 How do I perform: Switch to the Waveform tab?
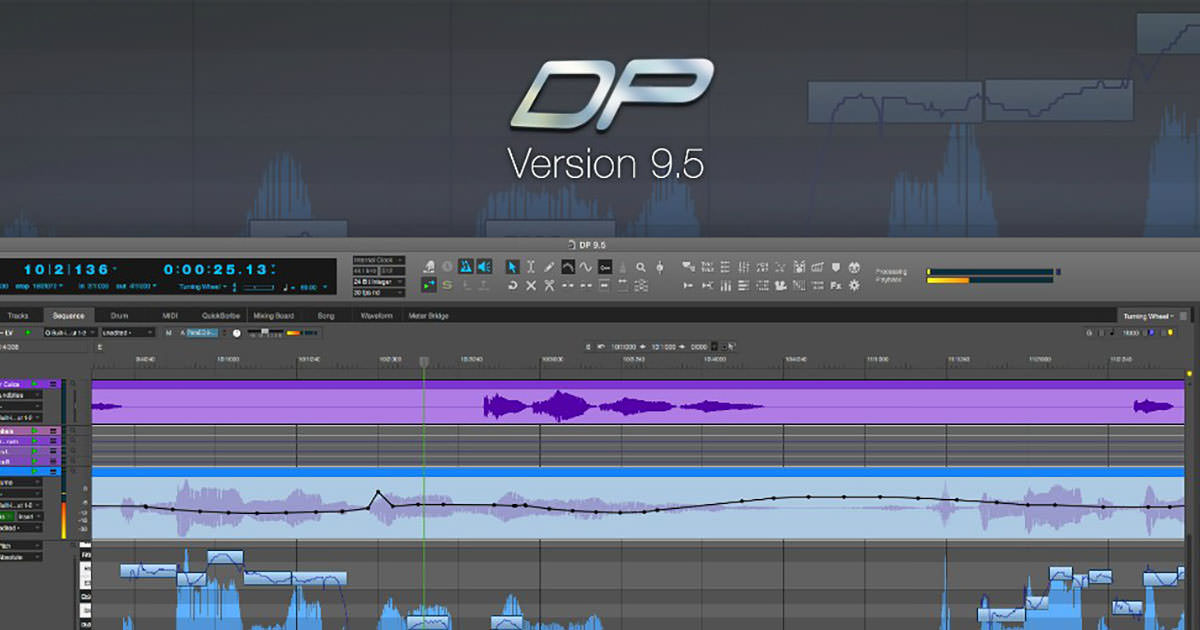[377, 316]
